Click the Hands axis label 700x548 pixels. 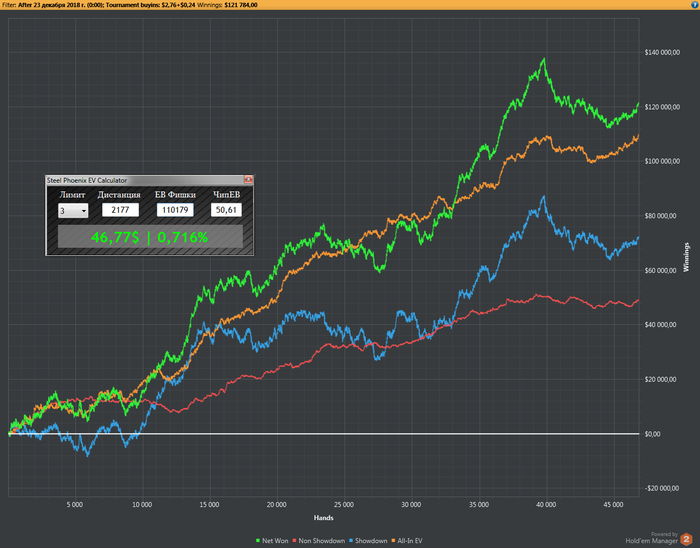323,518
